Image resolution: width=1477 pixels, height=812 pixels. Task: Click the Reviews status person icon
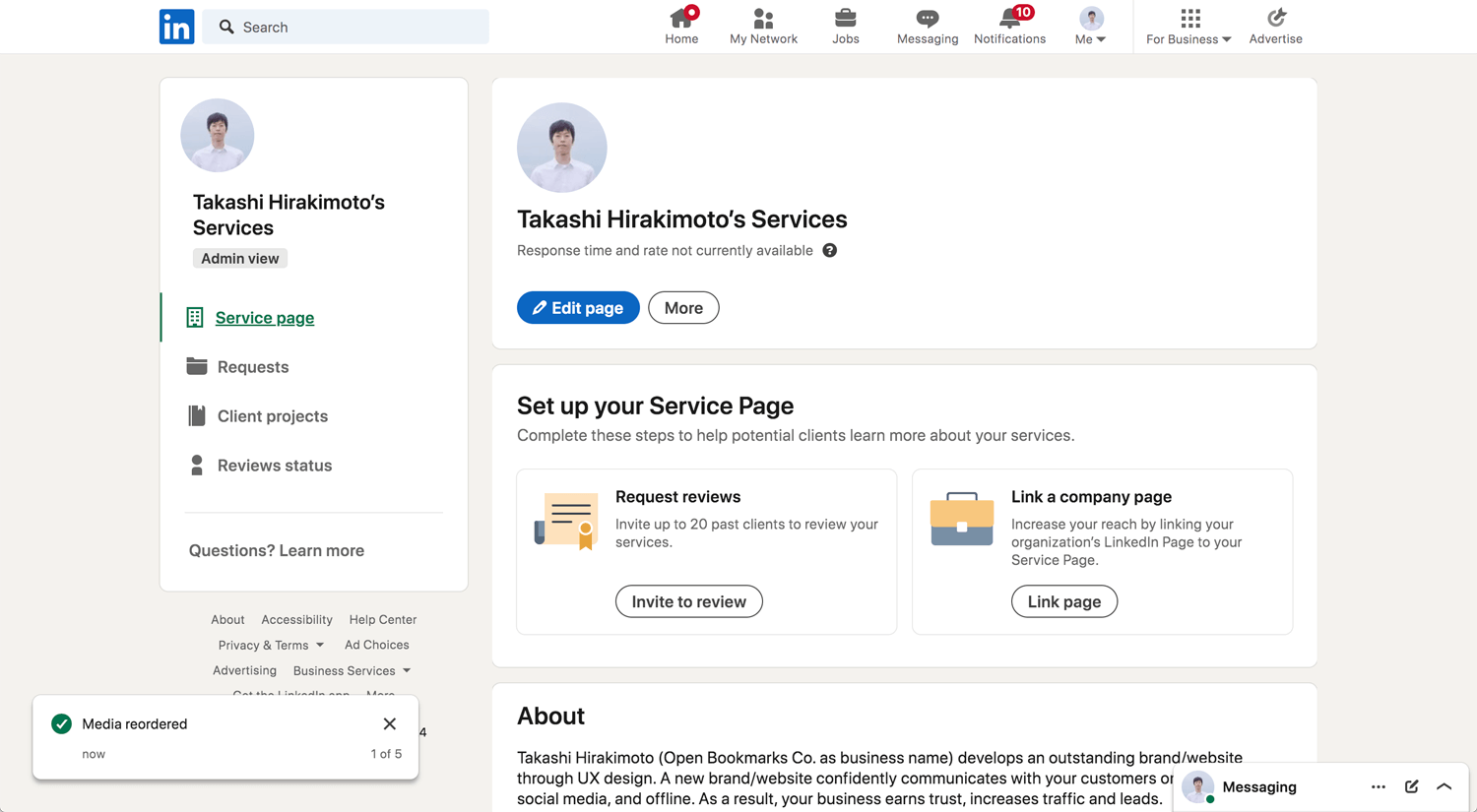pyautogui.click(x=197, y=465)
